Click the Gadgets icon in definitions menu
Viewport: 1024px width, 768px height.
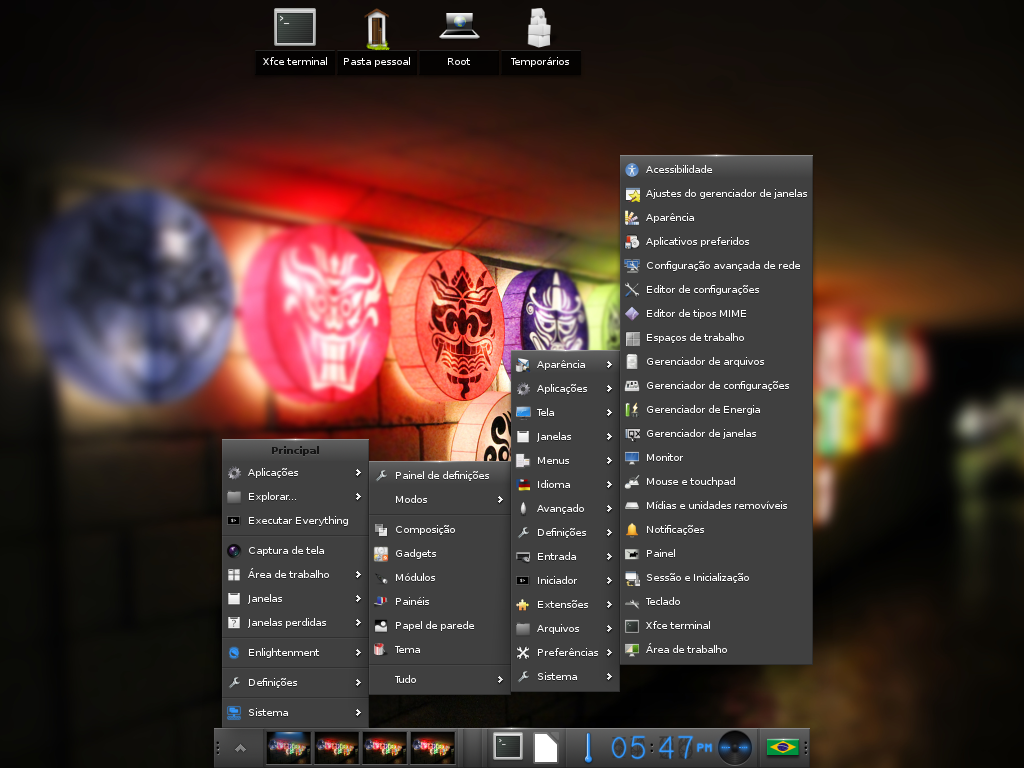click(x=381, y=554)
